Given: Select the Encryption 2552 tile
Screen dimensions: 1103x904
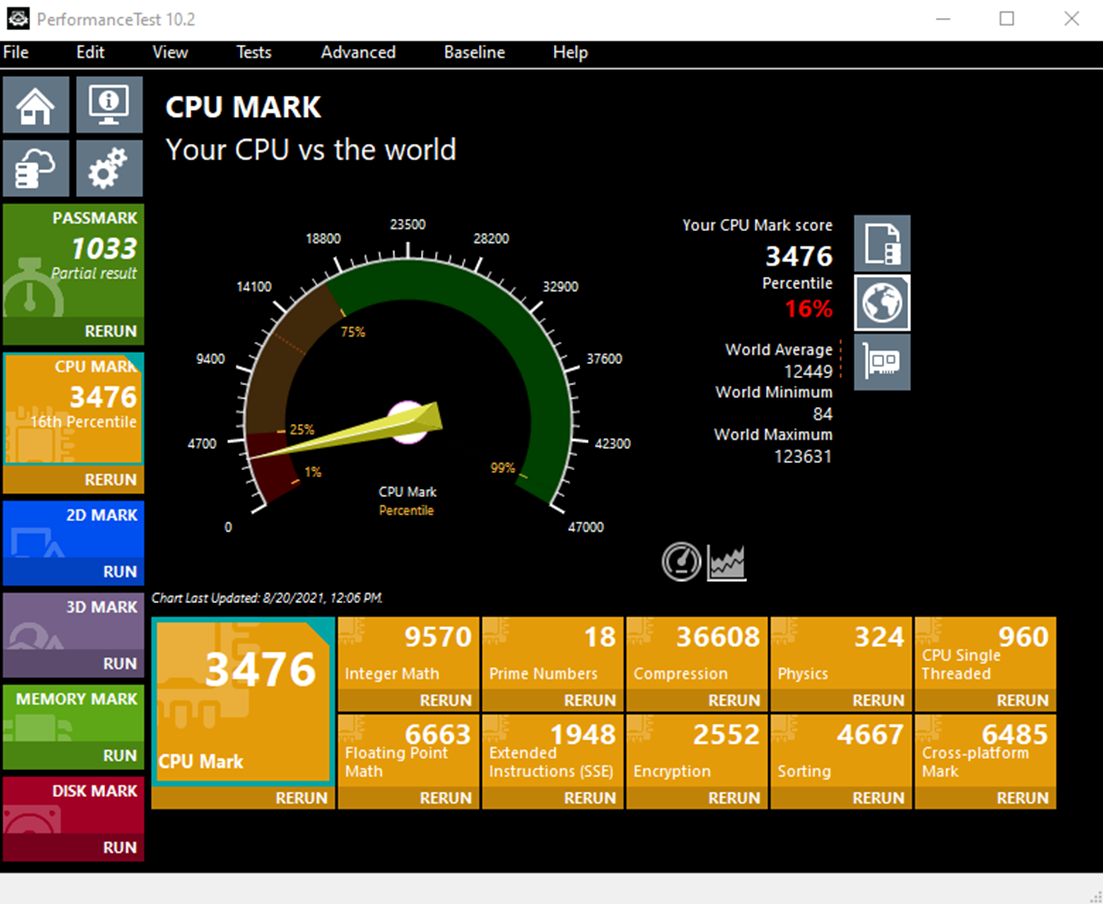Looking at the screenshot, I should coord(697,751).
